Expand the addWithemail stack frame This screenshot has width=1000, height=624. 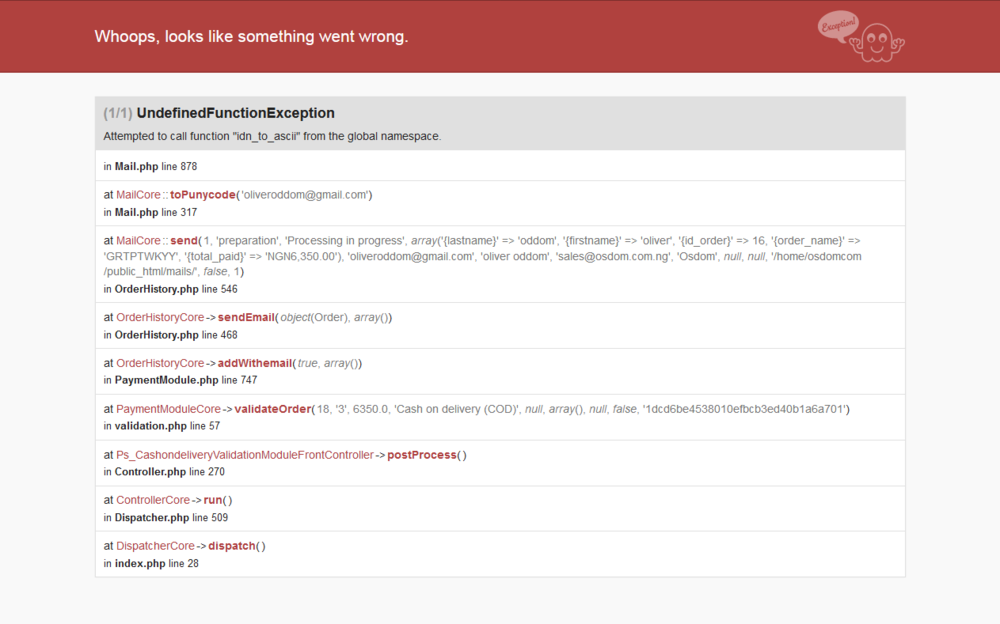253,362
